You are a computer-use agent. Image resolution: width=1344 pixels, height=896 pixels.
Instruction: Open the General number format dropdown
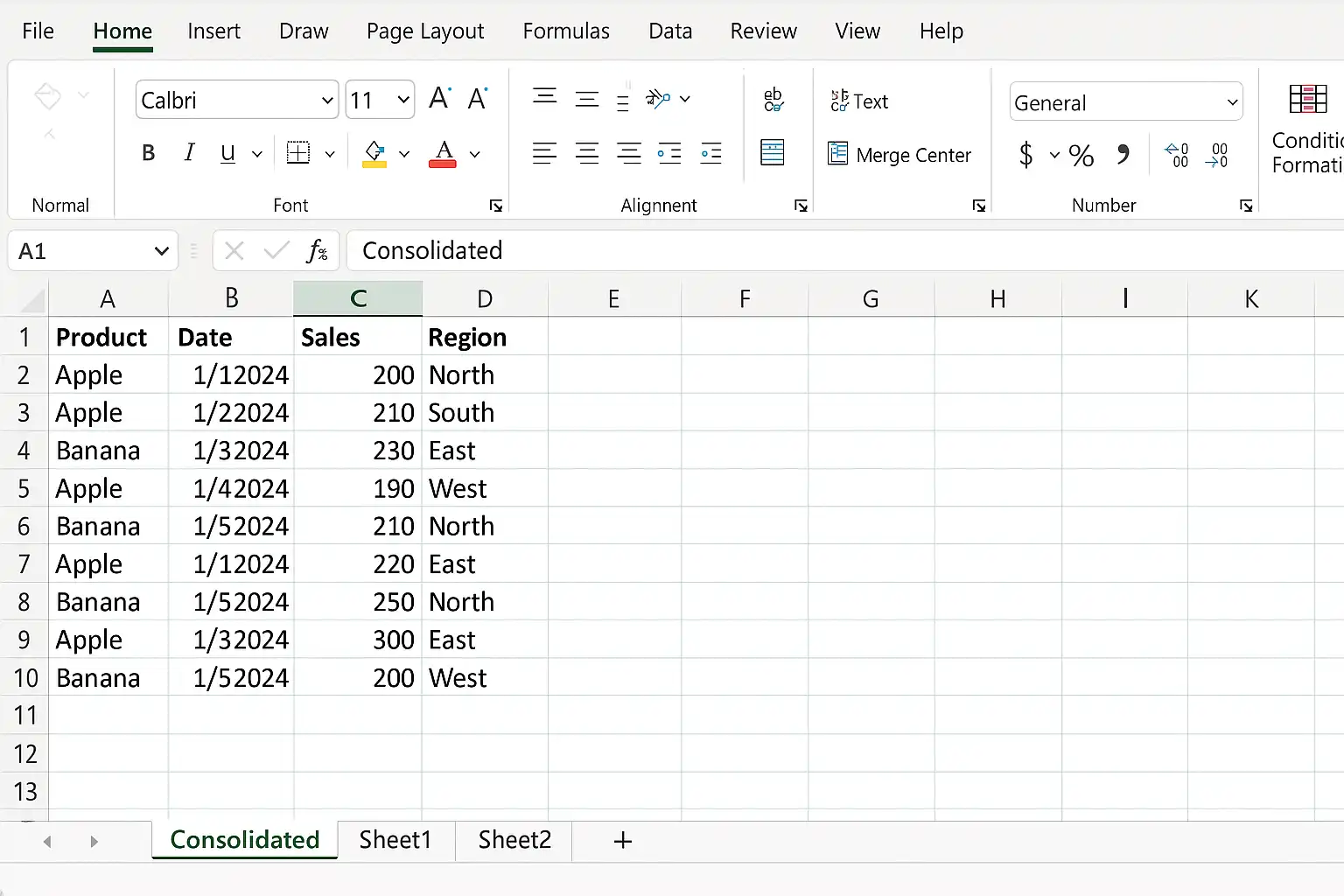pos(1232,102)
